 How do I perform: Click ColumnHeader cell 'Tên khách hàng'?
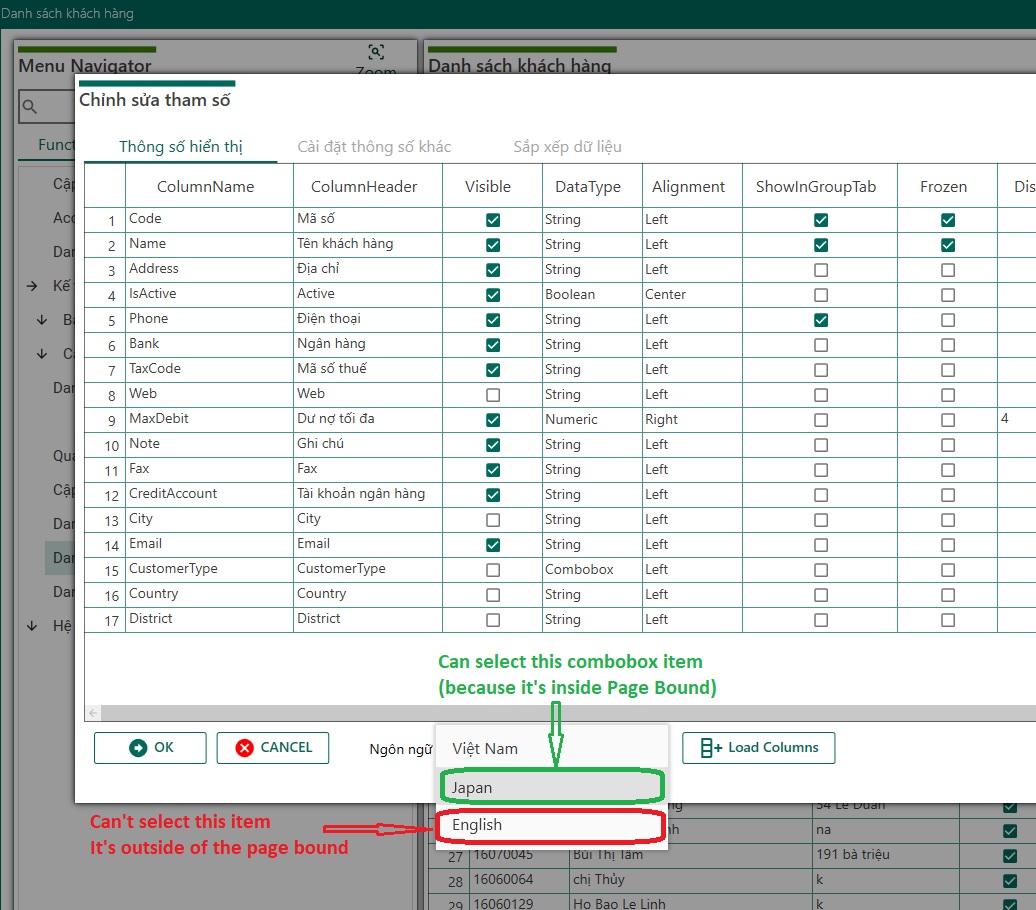tap(367, 244)
